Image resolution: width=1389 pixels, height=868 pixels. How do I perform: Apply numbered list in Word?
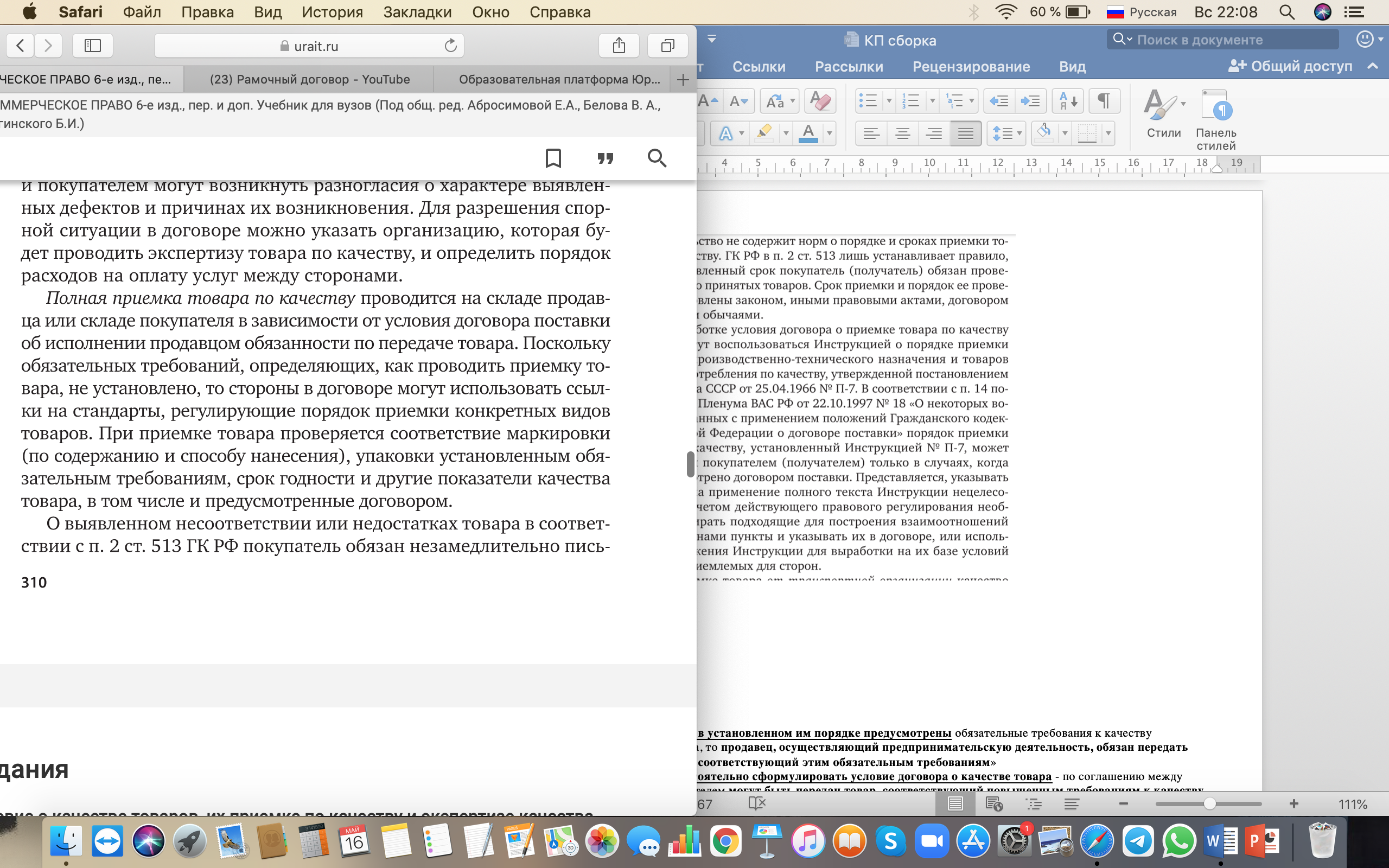pyautogui.click(x=911, y=101)
